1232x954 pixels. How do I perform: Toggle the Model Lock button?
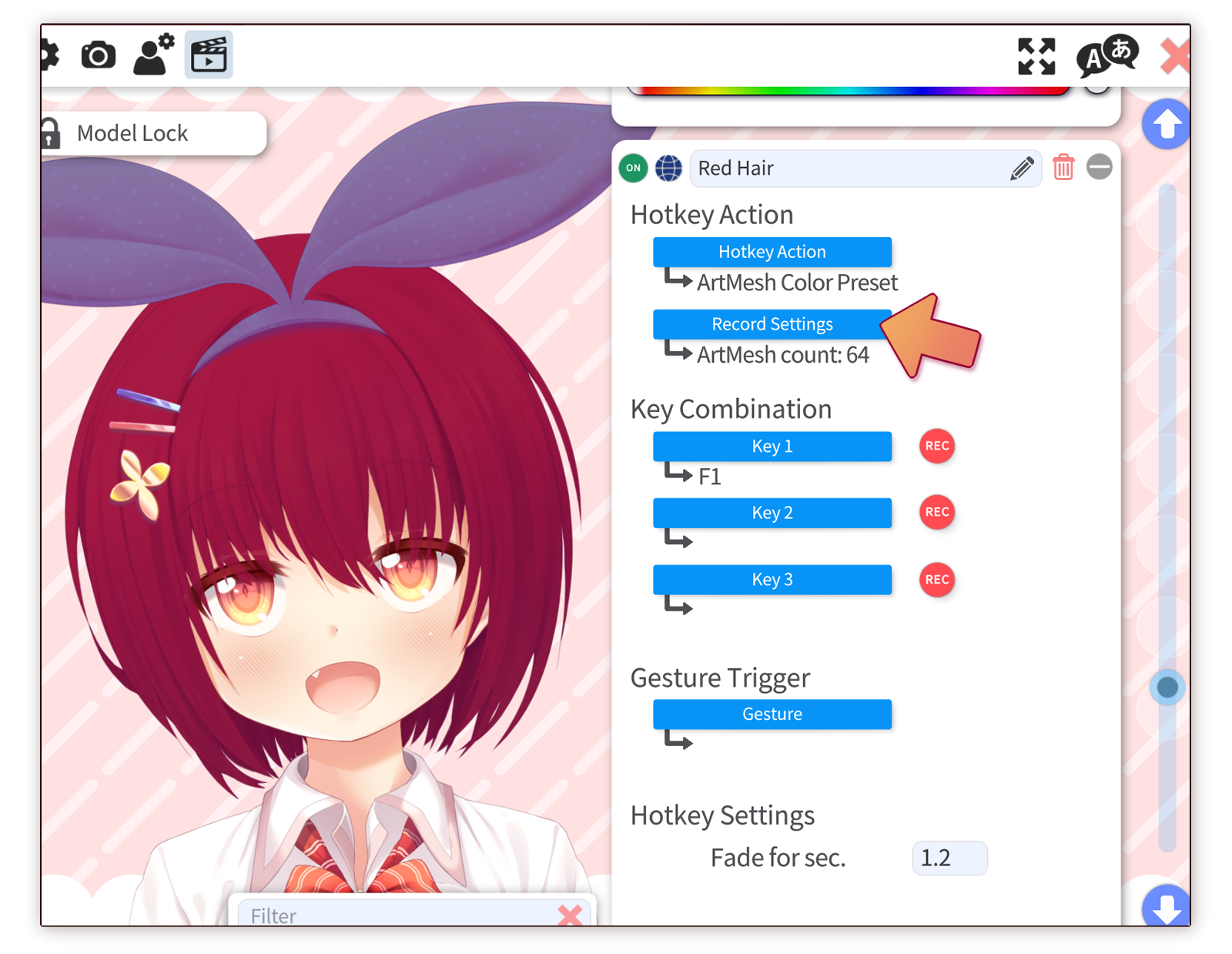pyautogui.click(x=154, y=133)
